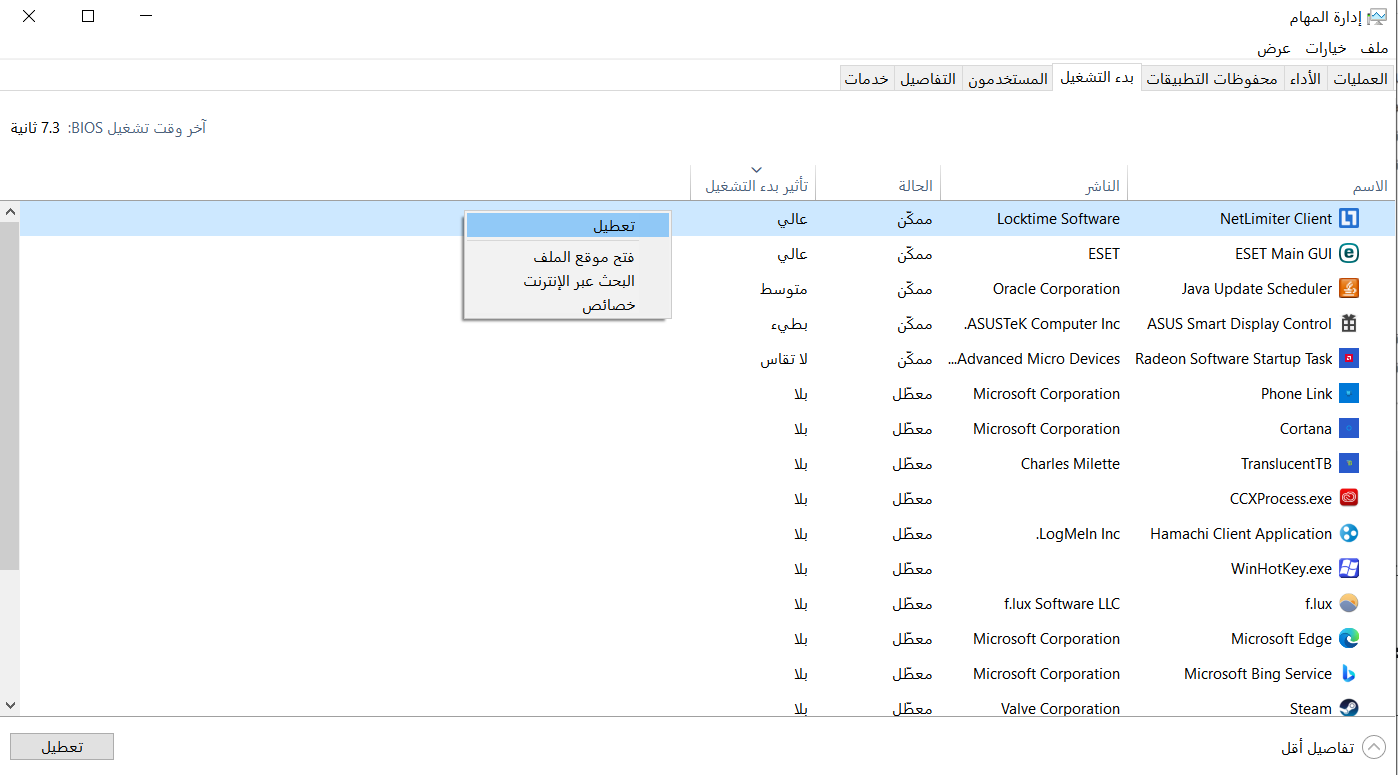Viewport: 1398px width, 775px height.
Task: Click the 'متوسط' impact cell for Java
Action: [784, 289]
